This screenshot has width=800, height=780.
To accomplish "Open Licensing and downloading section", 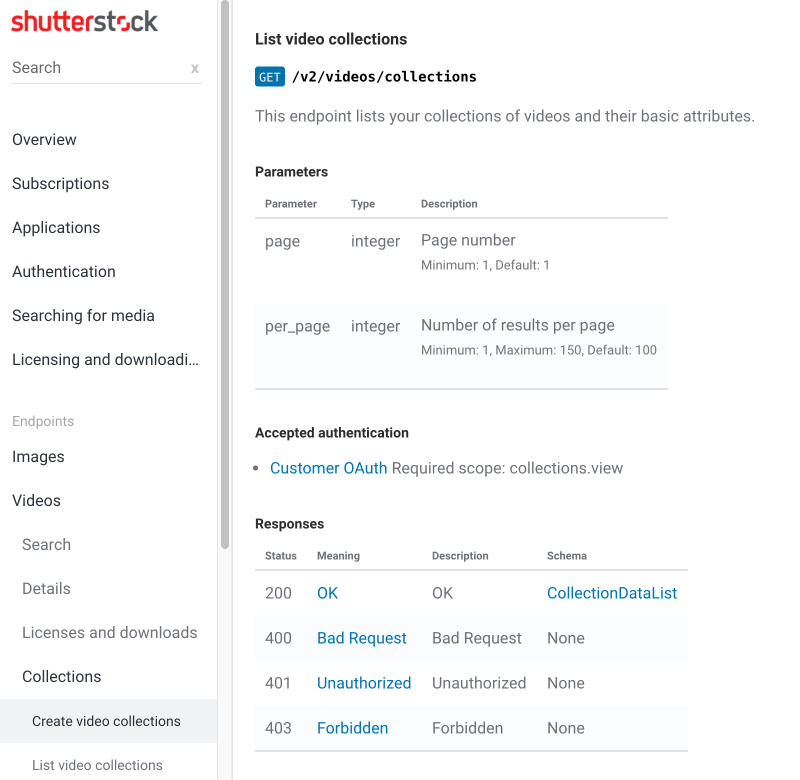I will (103, 359).
